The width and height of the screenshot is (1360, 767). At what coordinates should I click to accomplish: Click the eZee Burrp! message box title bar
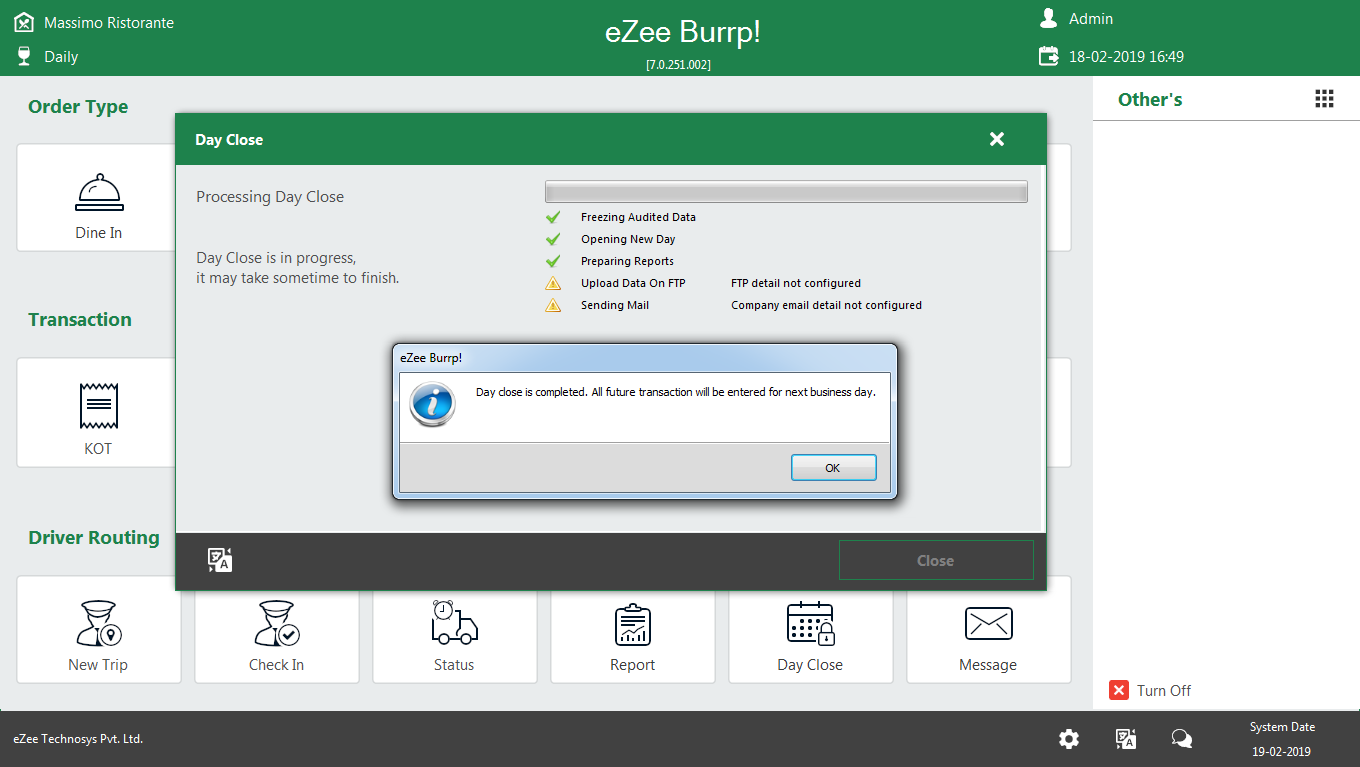644,358
